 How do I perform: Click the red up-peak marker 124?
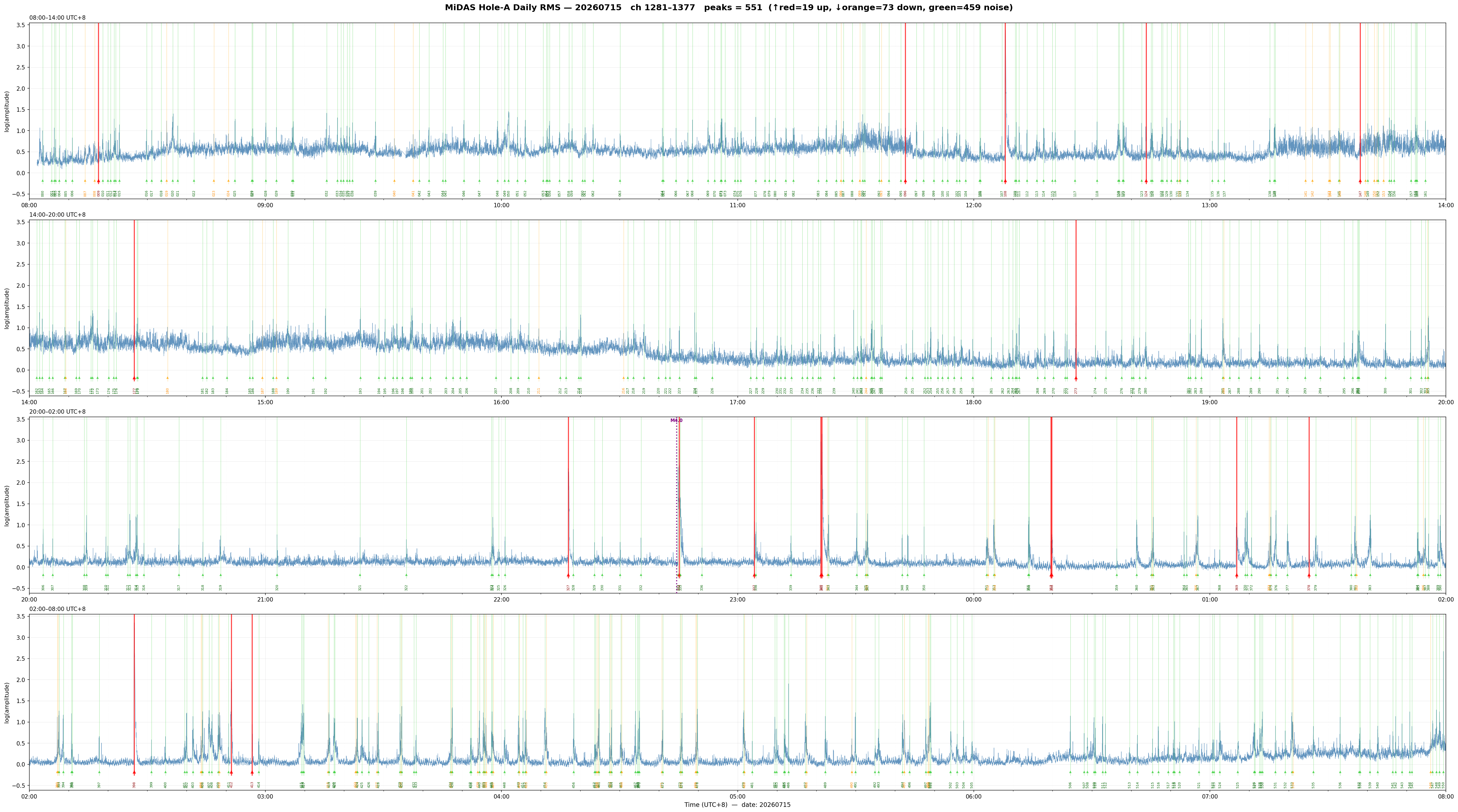click(1146, 181)
